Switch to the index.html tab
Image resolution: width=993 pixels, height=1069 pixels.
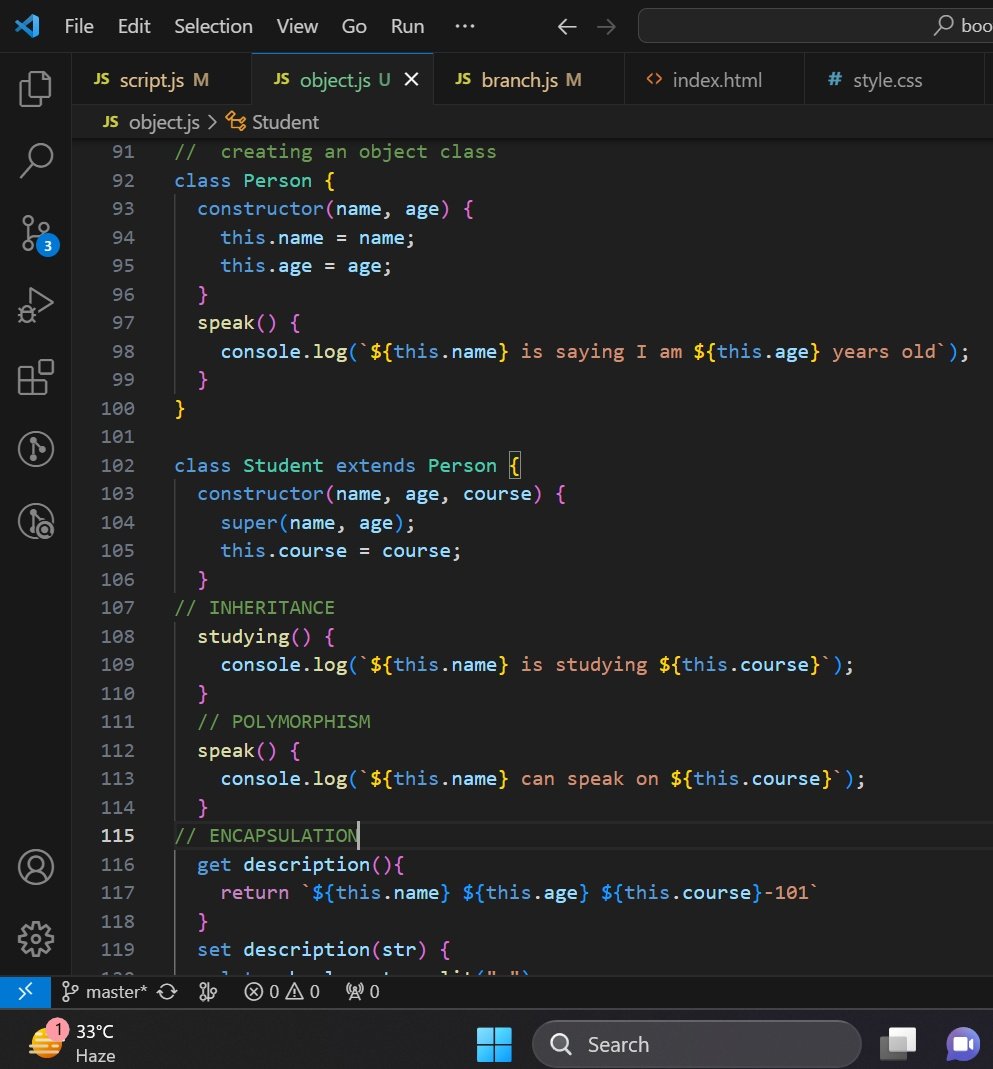[x=714, y=80]
